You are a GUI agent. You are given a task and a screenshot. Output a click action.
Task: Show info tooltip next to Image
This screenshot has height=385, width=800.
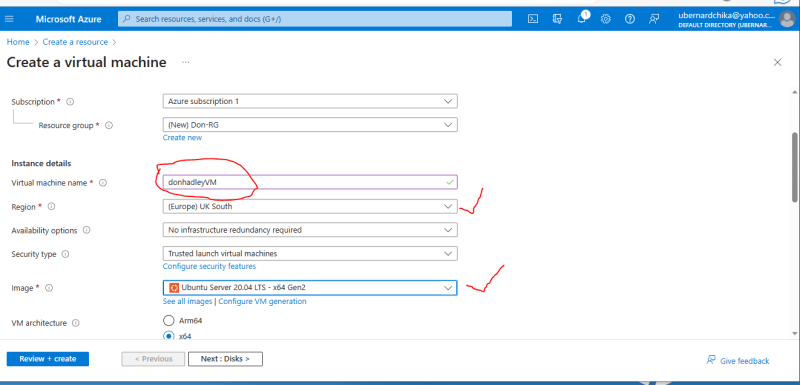(x=49, y=288)
